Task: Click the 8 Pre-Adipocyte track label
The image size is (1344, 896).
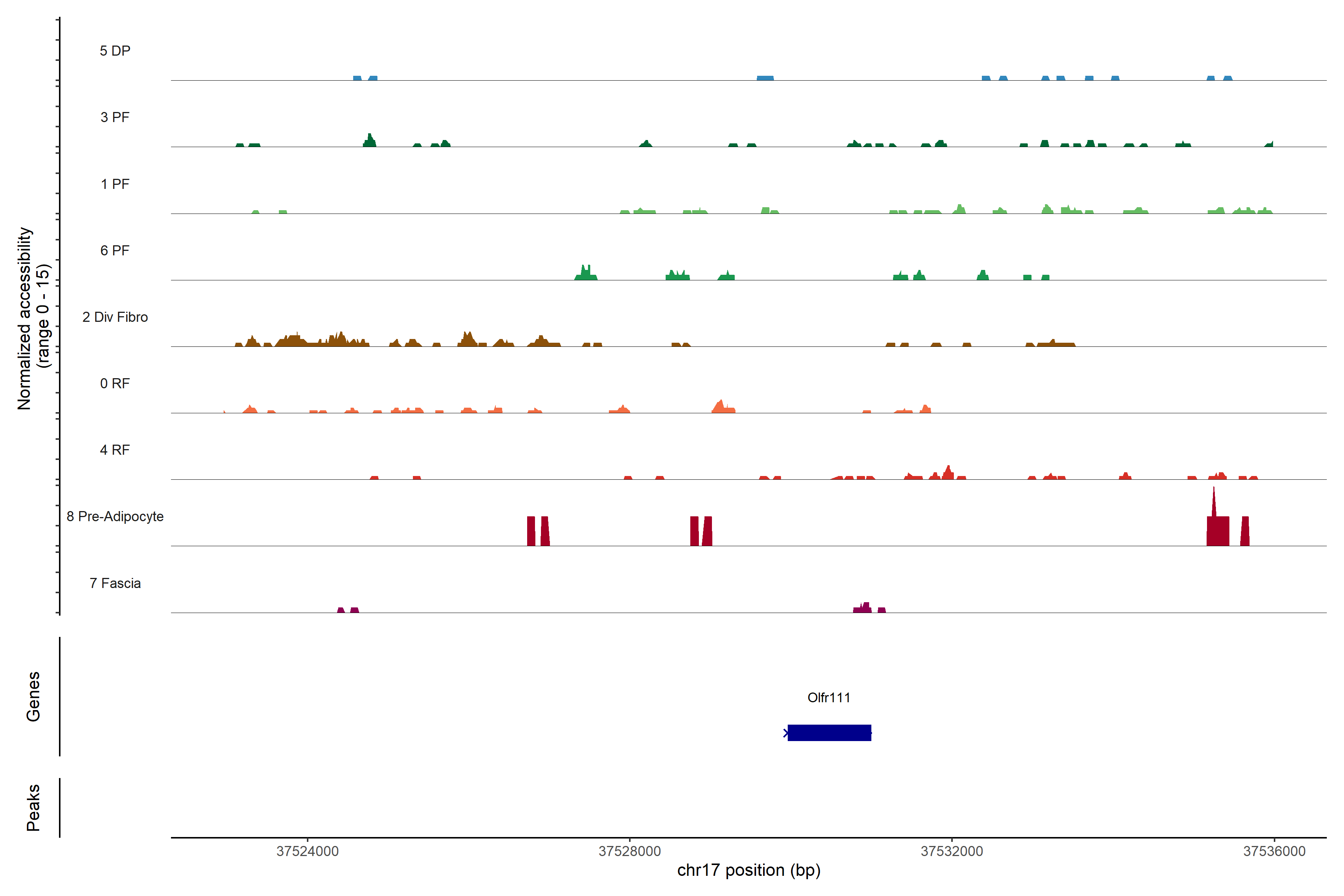Action: 115,517
